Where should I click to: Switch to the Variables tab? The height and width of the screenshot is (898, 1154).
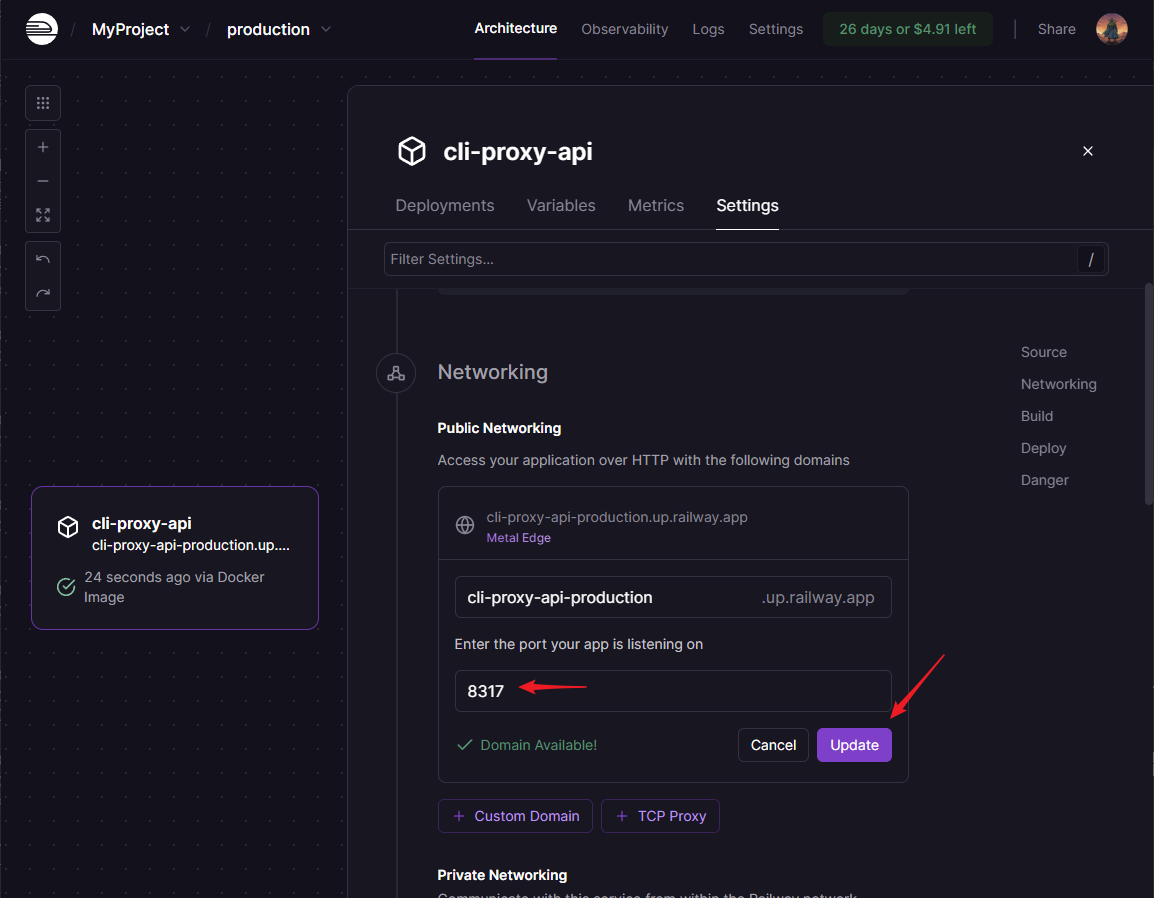click(561, 205)
